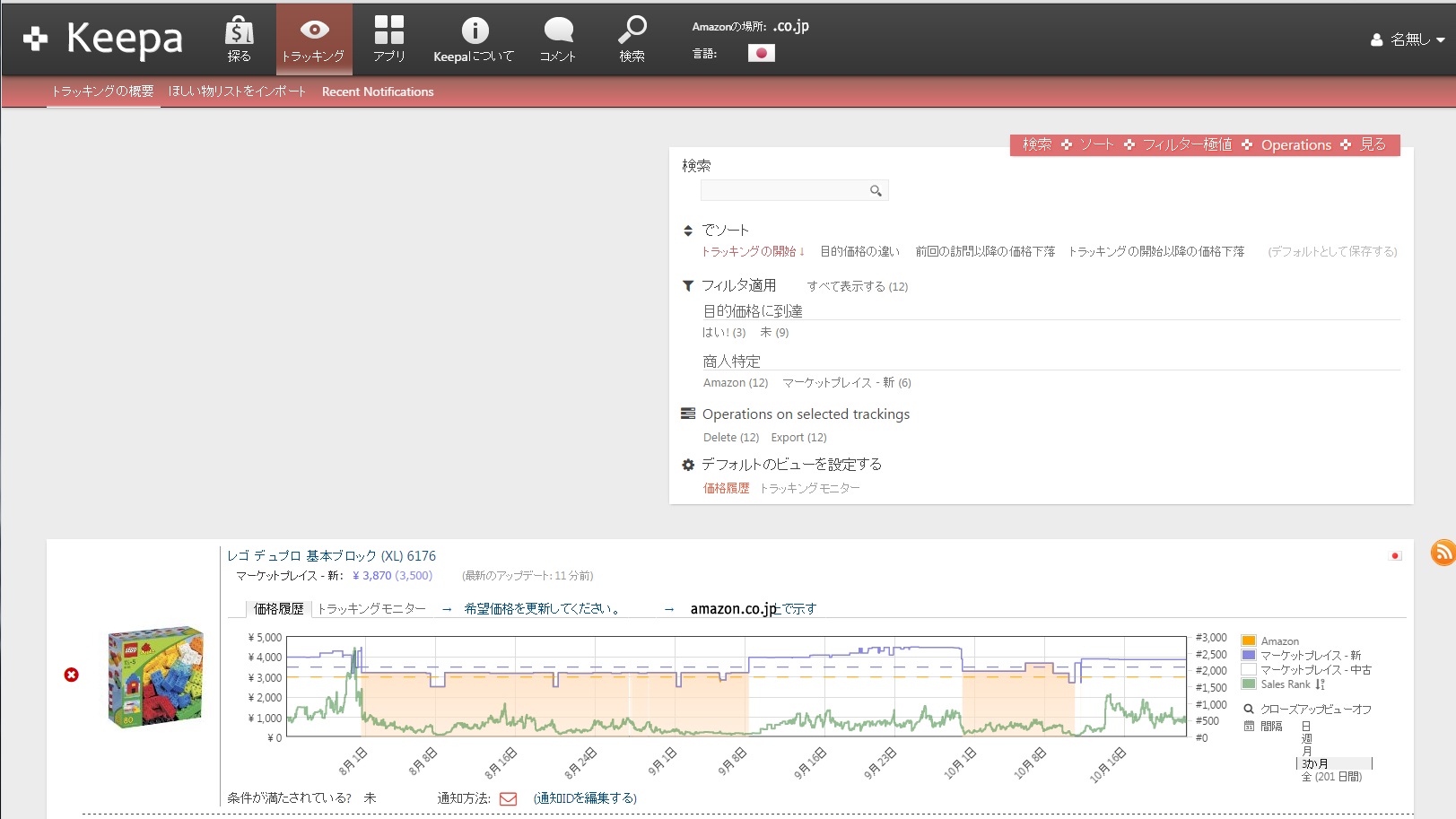Viewport: 1456px width, 819px height.
Task: Open Amazonの場所 .co.jp locale selector
Action: coord(790,26)
